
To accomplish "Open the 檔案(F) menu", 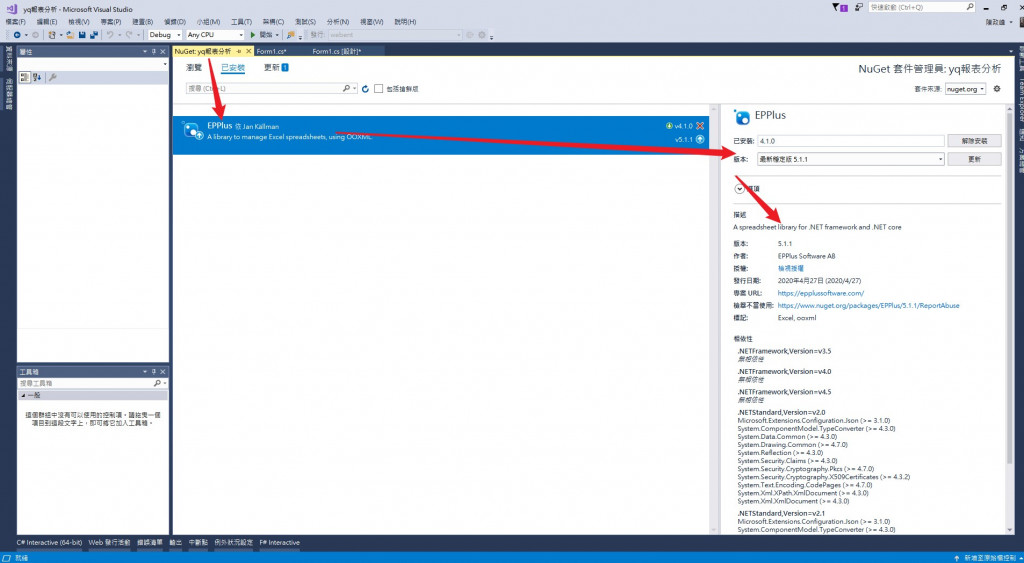I will pyautogui.click(x=16, y=22).
